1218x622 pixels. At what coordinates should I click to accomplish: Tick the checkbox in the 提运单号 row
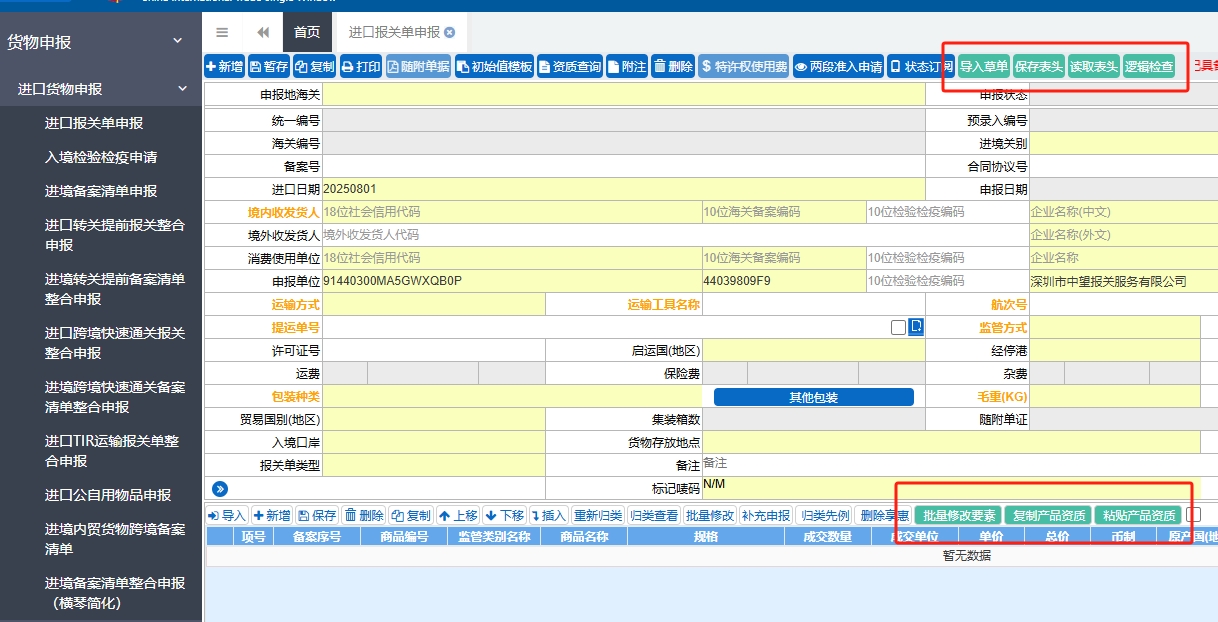tap(898, 327)
